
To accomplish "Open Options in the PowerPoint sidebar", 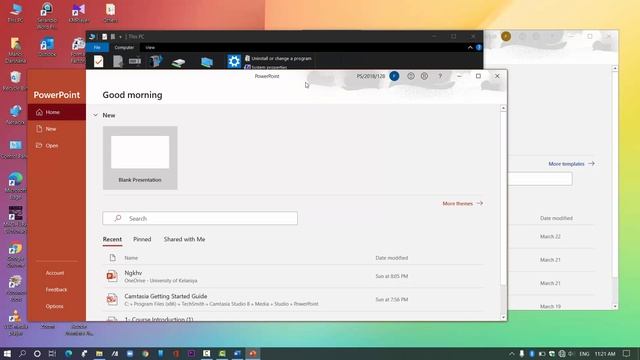I will (55, 307).
